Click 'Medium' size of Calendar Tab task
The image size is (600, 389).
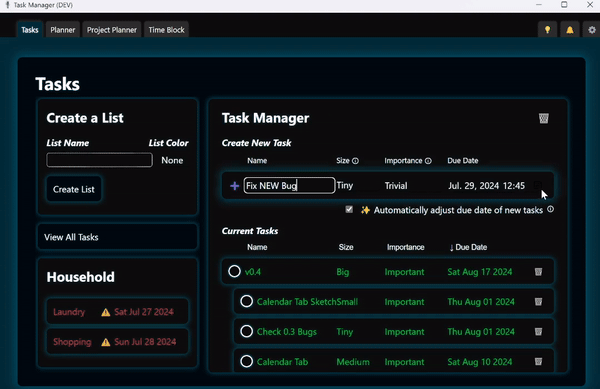353,362
